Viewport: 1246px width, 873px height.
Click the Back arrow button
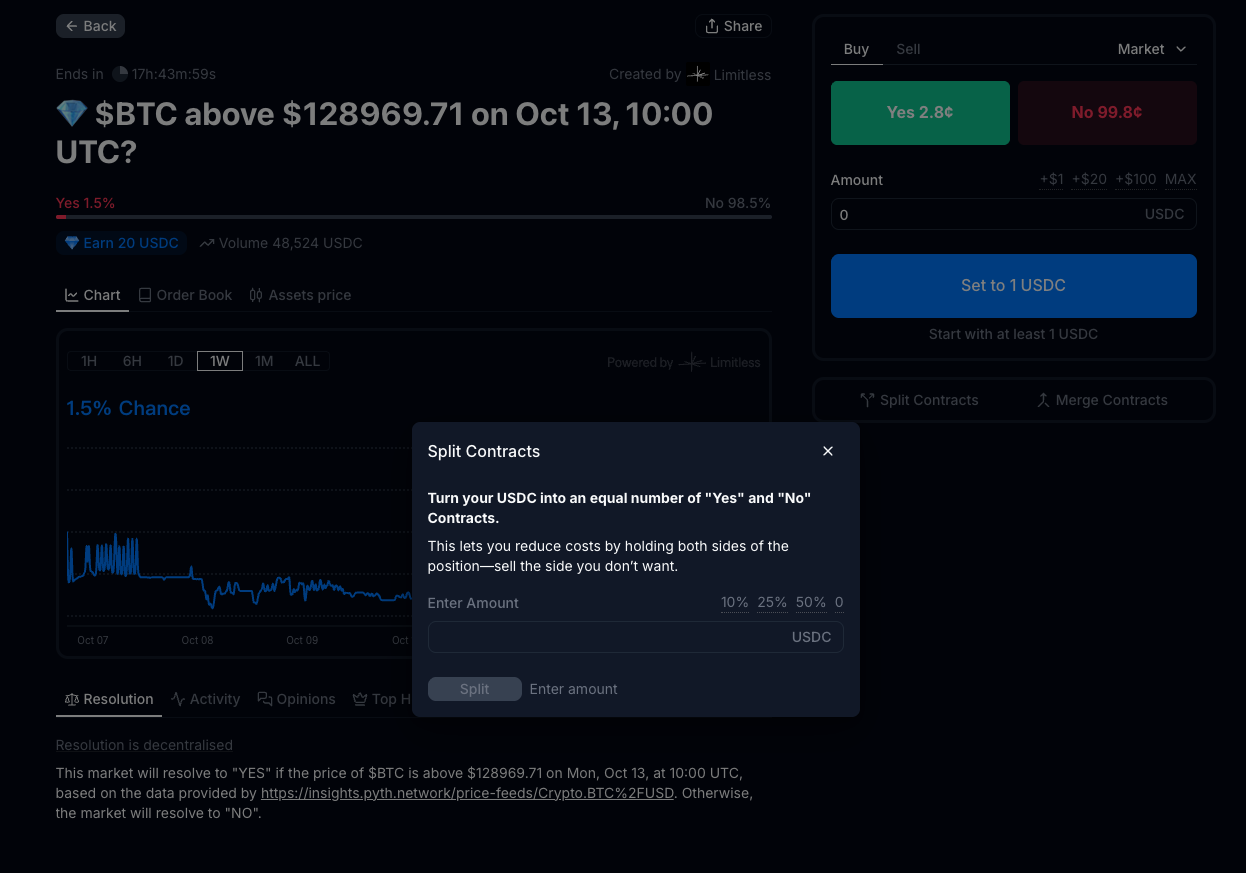coord(90,26)
